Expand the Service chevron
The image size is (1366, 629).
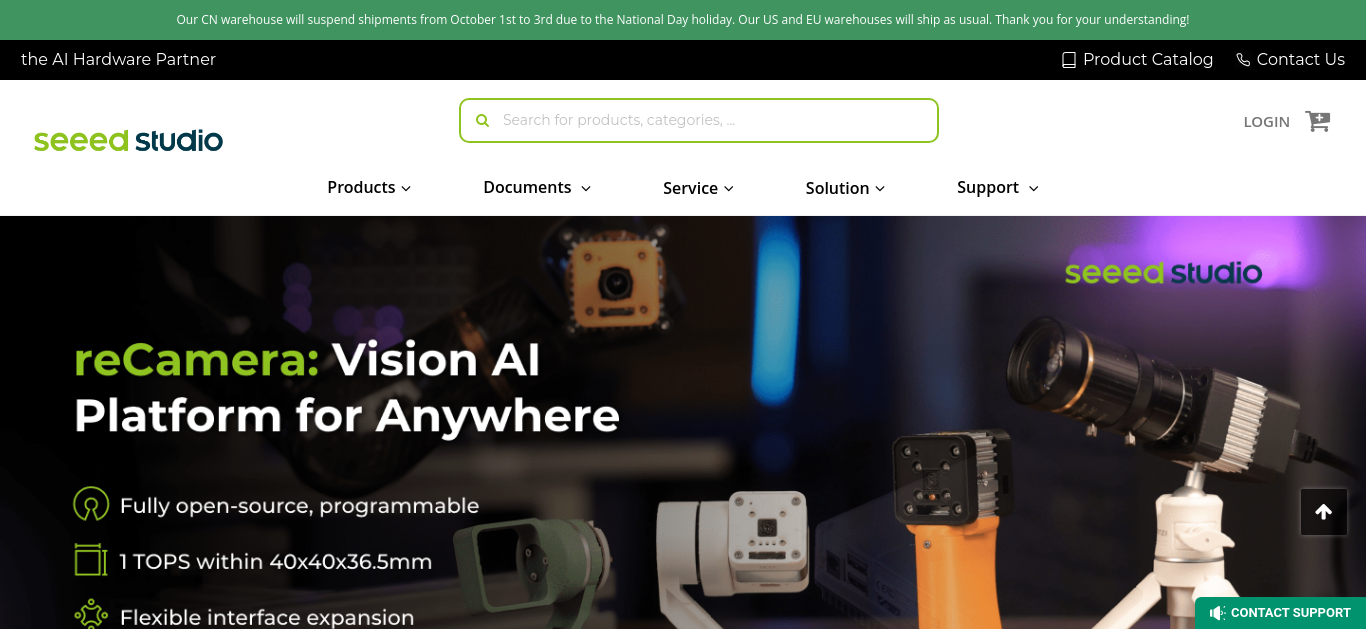729,188
